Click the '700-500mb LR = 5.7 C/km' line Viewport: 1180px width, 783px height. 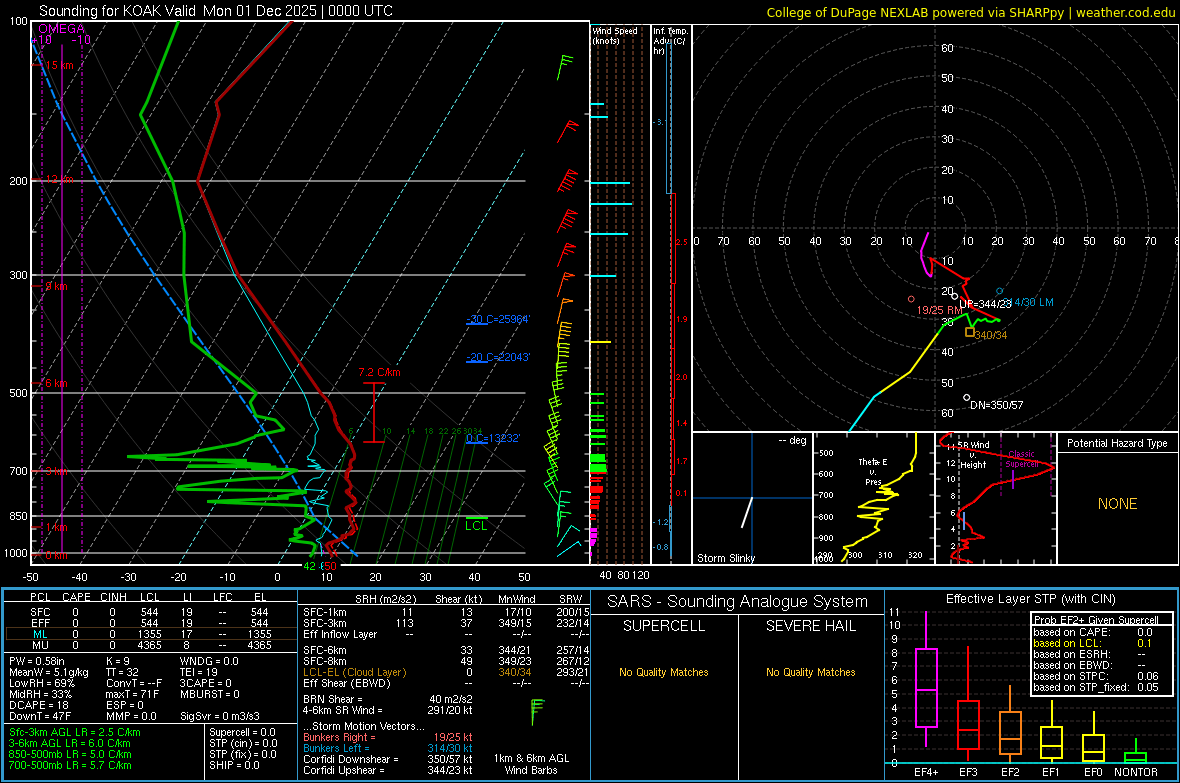point(70,766)
